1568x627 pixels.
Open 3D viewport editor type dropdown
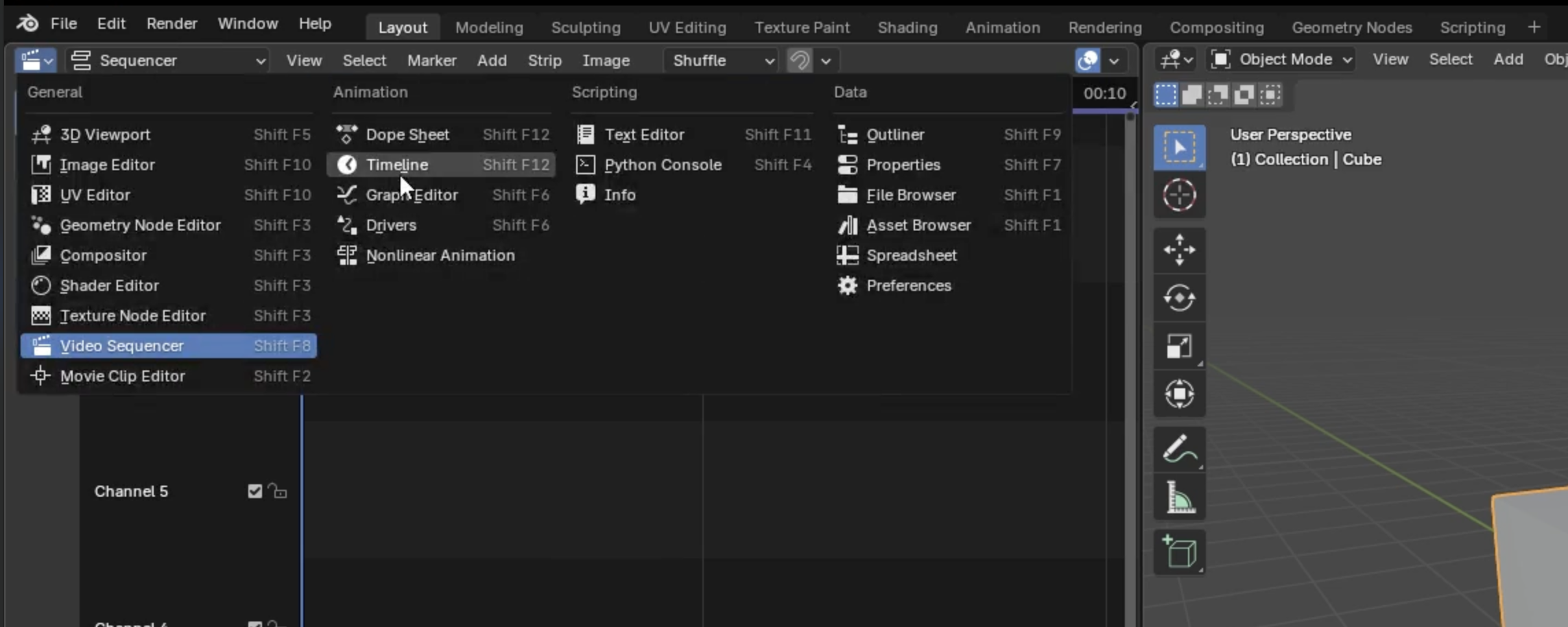tap(1176, 60)
